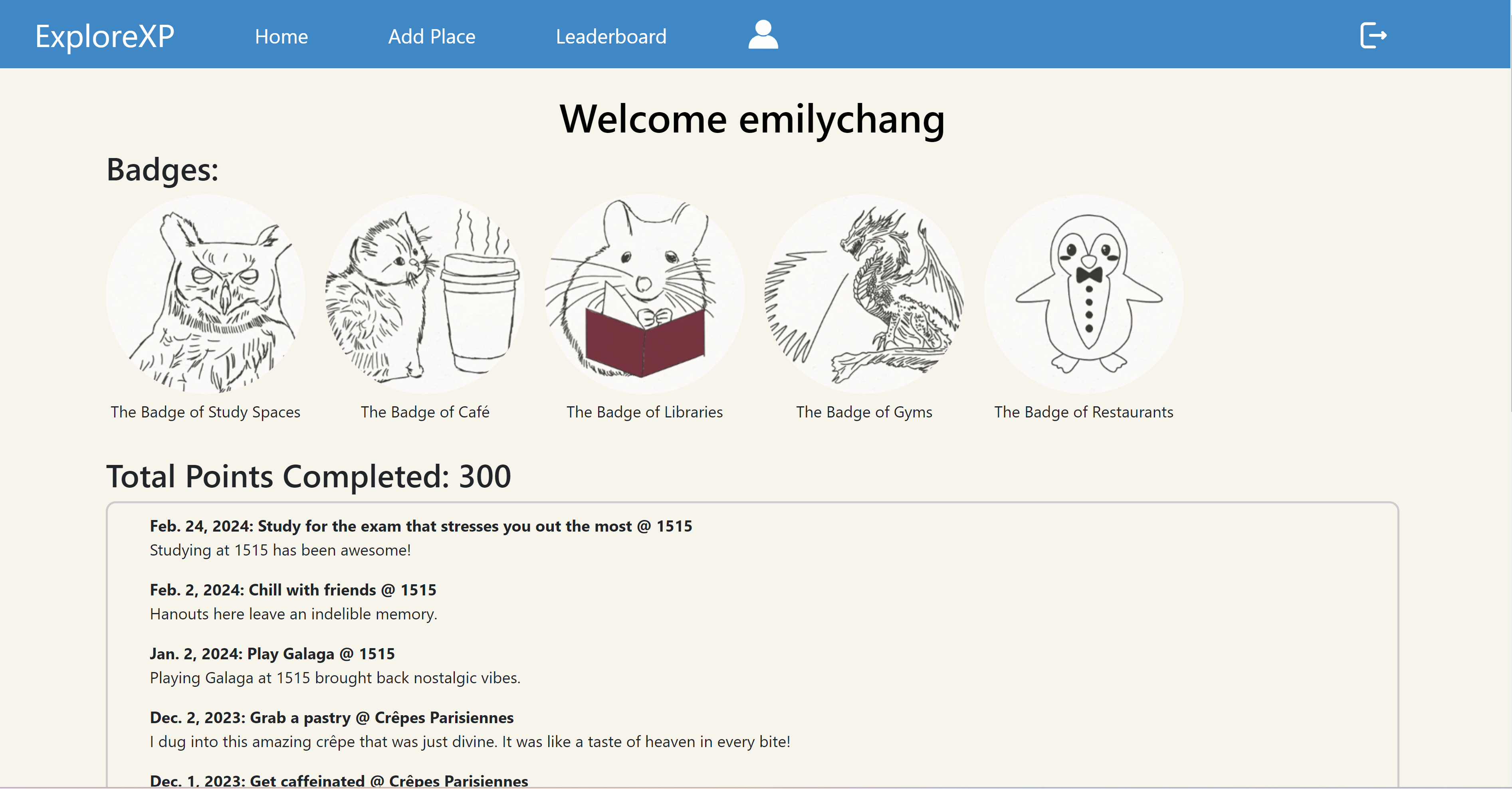Click the cat and coffee Café badge
1512x789 pixels.
425,294
